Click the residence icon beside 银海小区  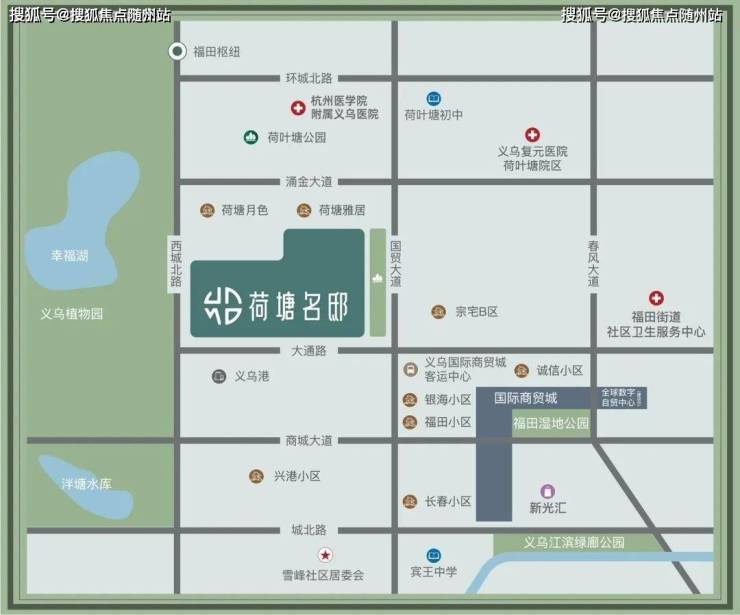pyautogui.click(x=410, y=400)
